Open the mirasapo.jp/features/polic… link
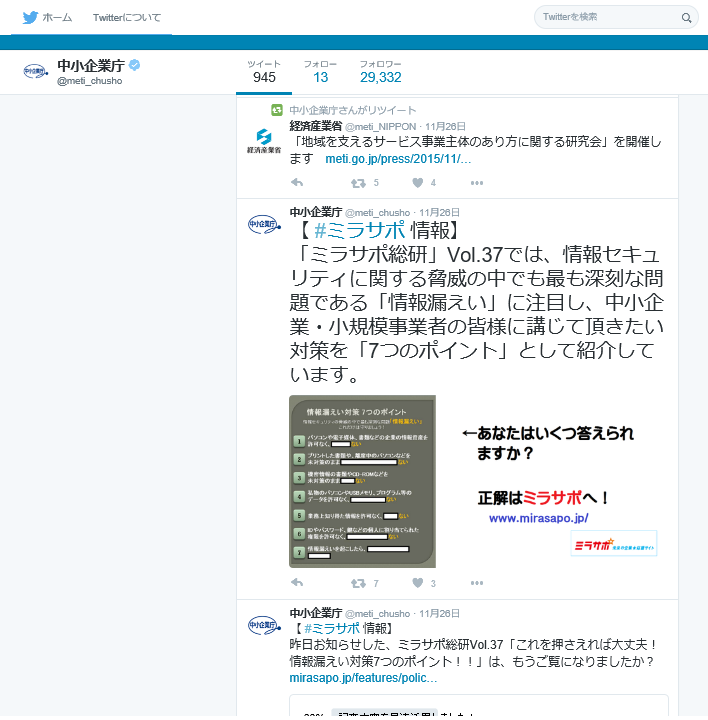Viewport: 708px width, 720px height. 363,678
